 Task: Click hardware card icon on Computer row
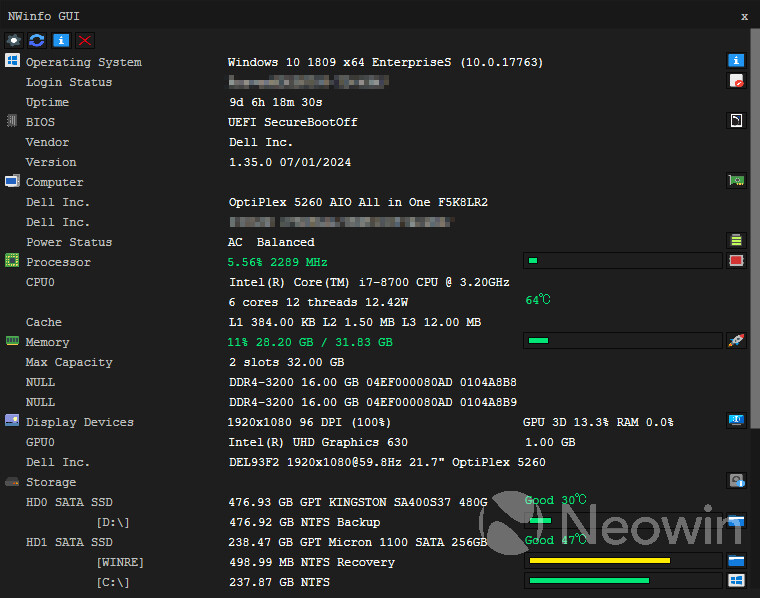tap(736, 180)
